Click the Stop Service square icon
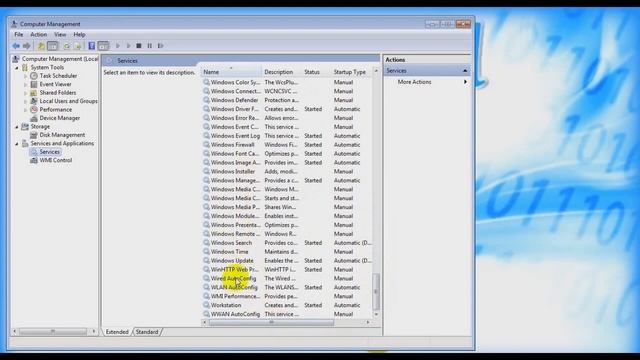Screen dimensions: 640x360 pos(139,46)
